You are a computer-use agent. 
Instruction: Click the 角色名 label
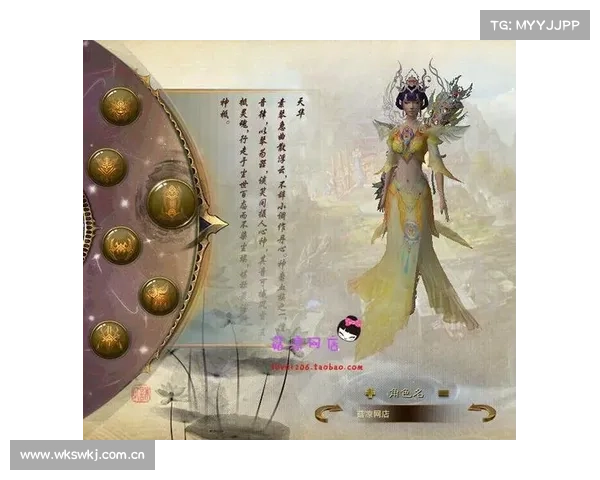(x=406, y=393)
